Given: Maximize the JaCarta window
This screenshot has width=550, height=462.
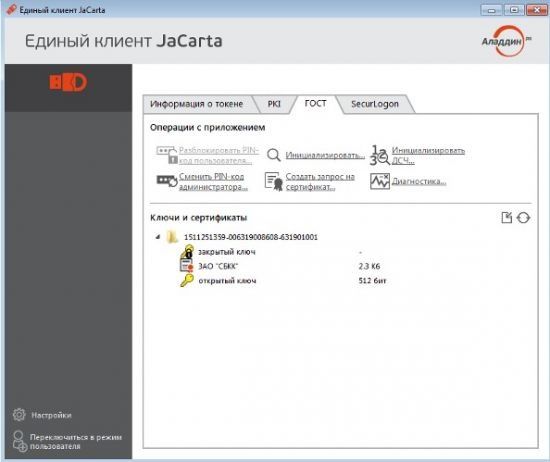Looking at the screenshot, I should [514, 10].
